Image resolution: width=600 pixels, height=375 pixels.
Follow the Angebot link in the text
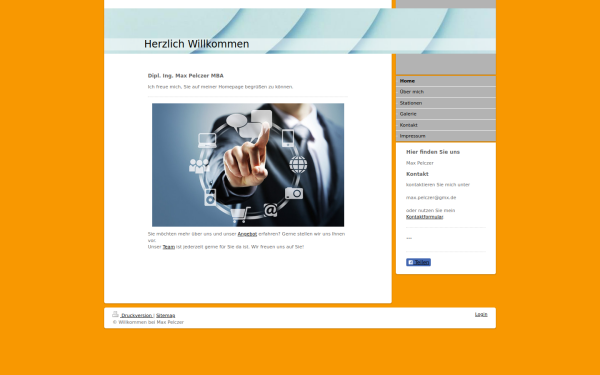(247, 234)
